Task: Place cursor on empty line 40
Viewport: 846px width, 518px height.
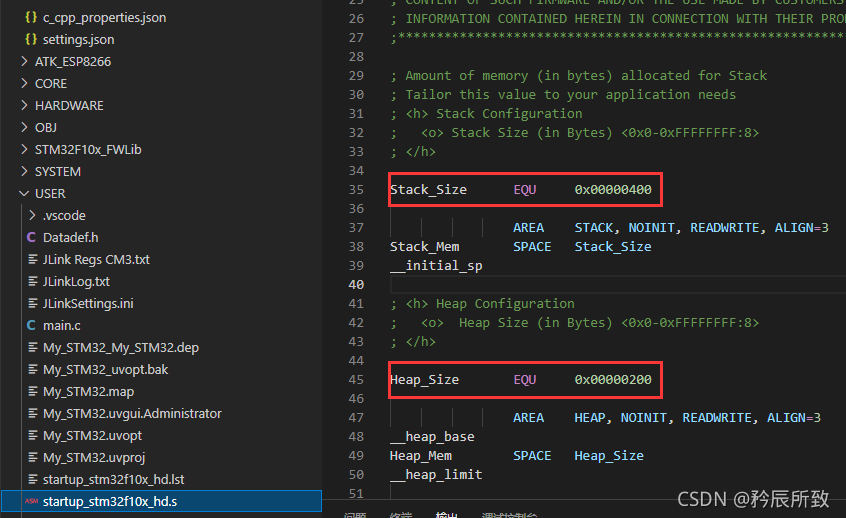Action: [x=618, y=284]
